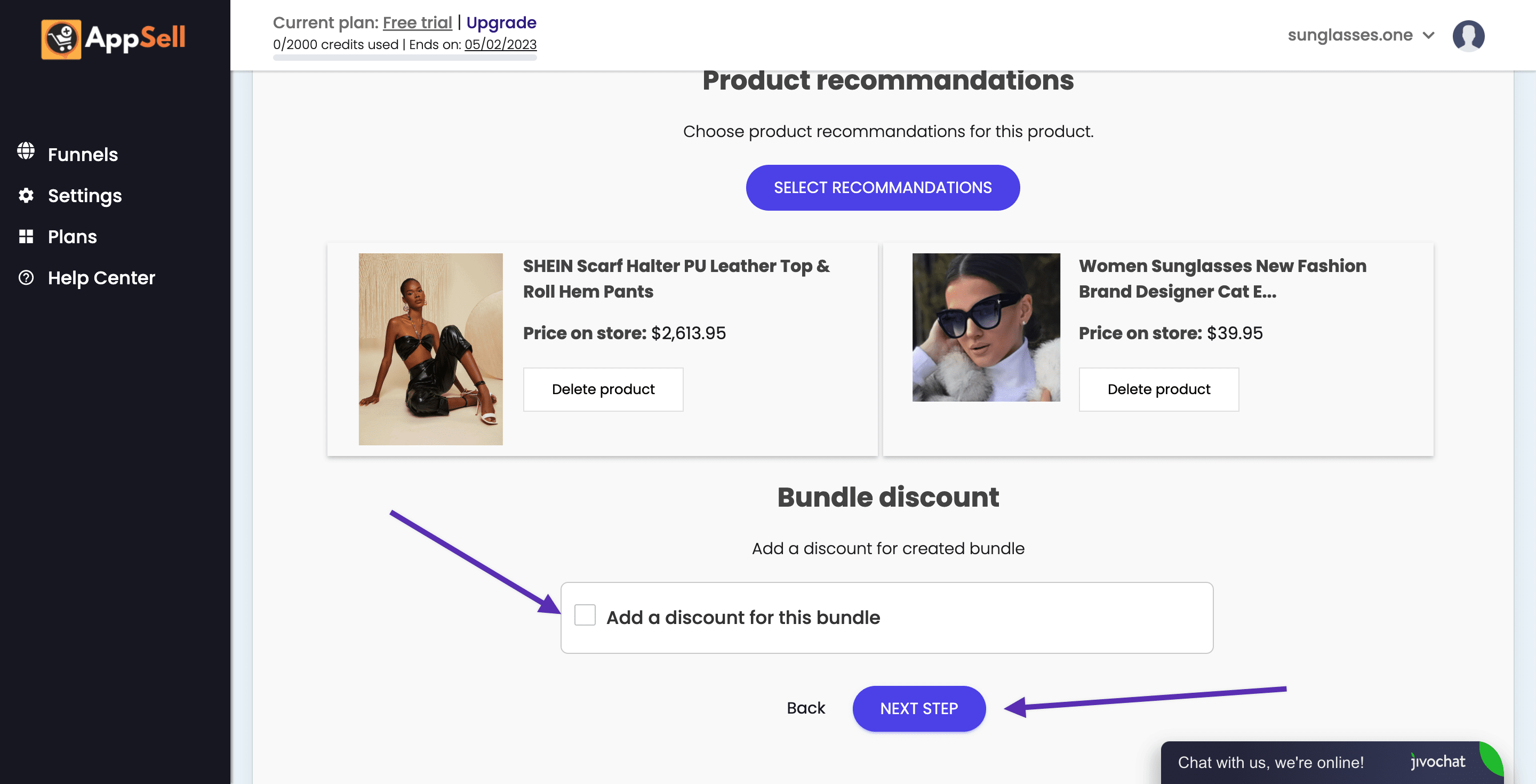The width and height of the screenshot is (1536, 784).
Task: Open the user profile avatar icon
Action: coord(1468,36)
